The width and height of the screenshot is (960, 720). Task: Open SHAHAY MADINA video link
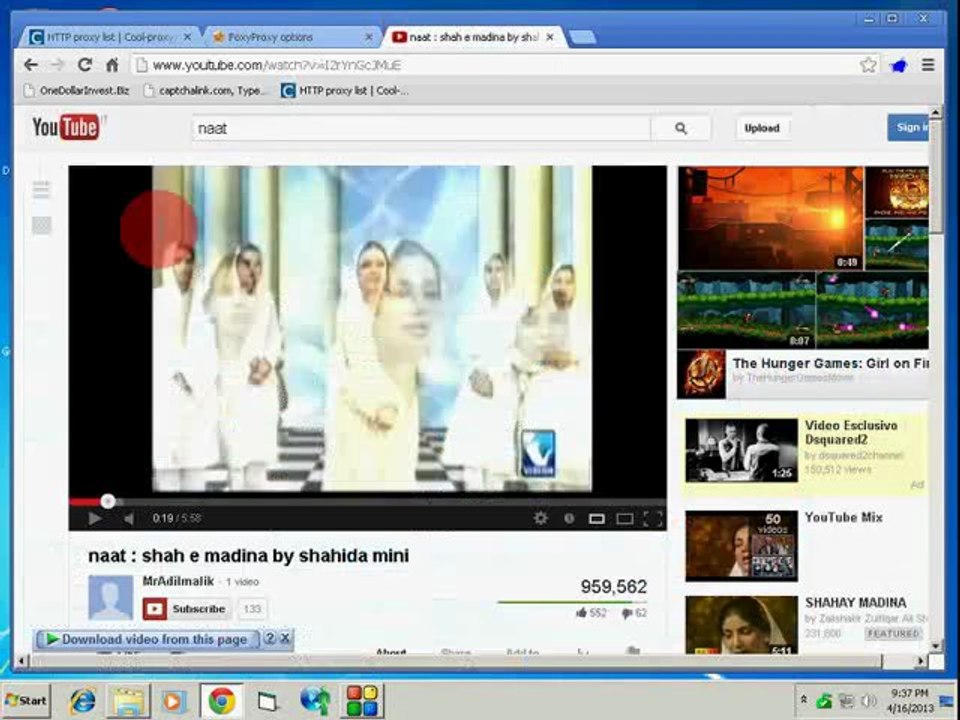(x=855, y=602)
